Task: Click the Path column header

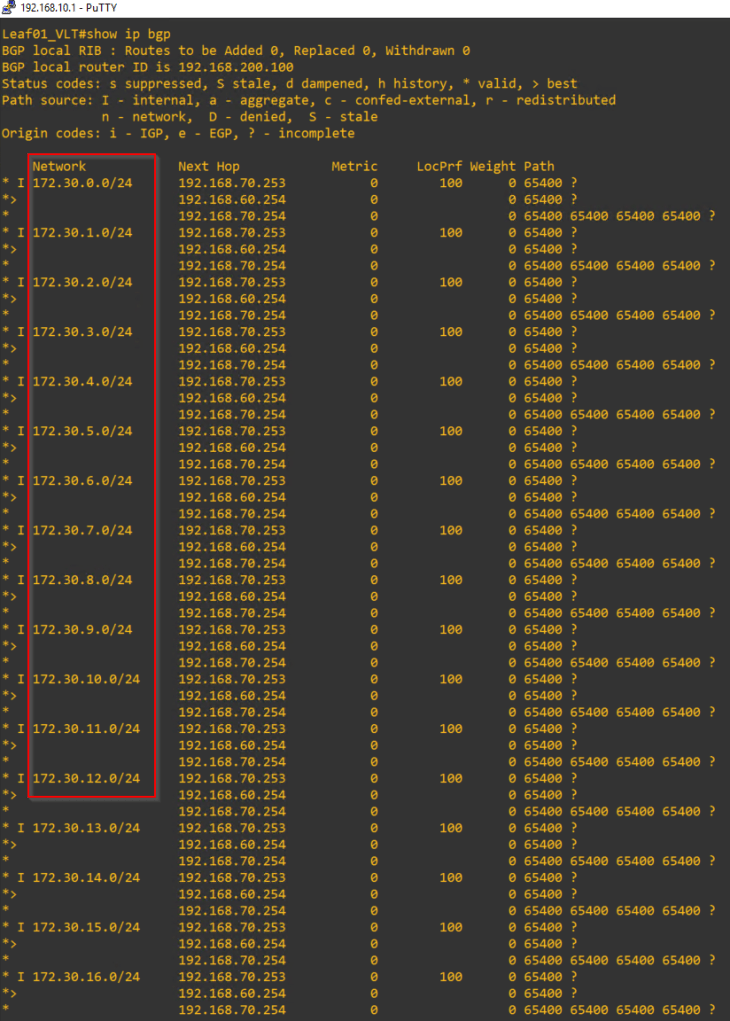Action: click(538, 167)
